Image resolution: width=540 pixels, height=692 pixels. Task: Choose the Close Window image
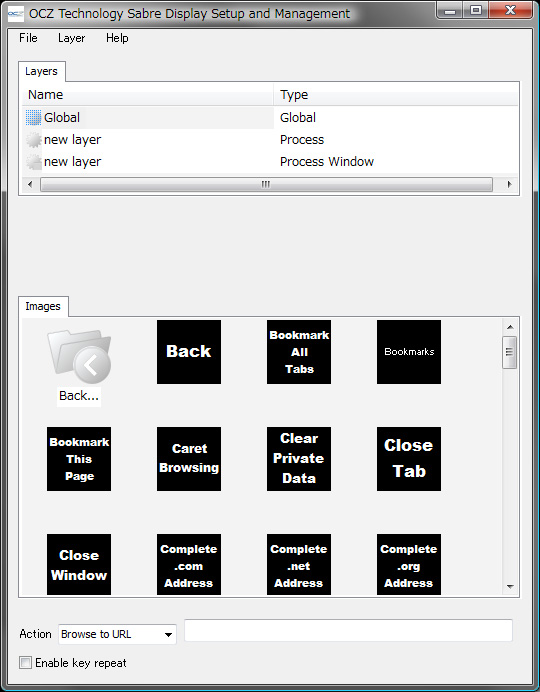79,564
